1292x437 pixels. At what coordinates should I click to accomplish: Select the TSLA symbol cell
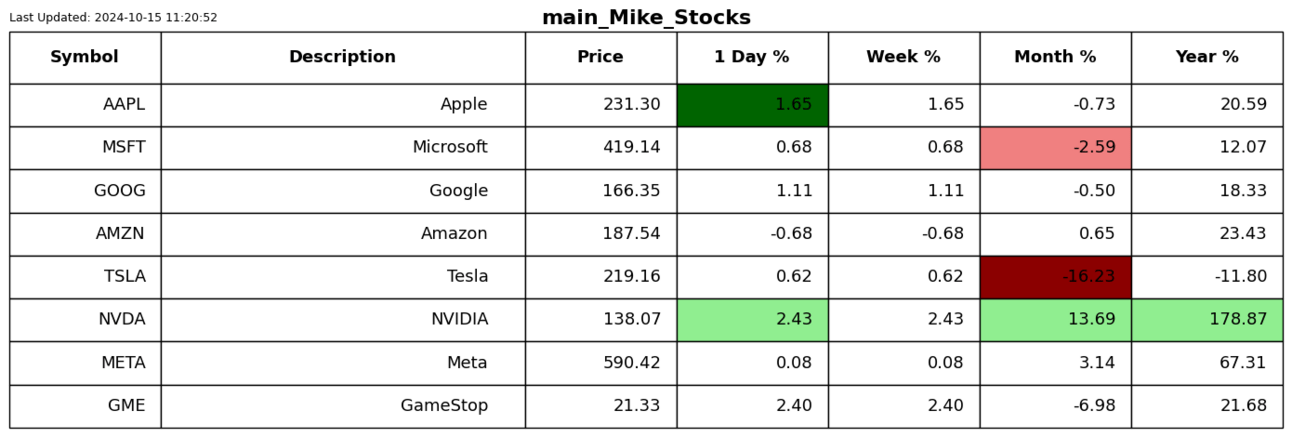click(x=85, y=277)
